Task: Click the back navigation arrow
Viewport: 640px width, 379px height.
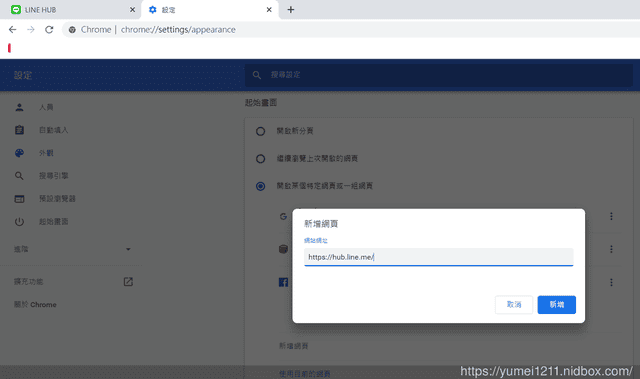Action: click(13, 30)
